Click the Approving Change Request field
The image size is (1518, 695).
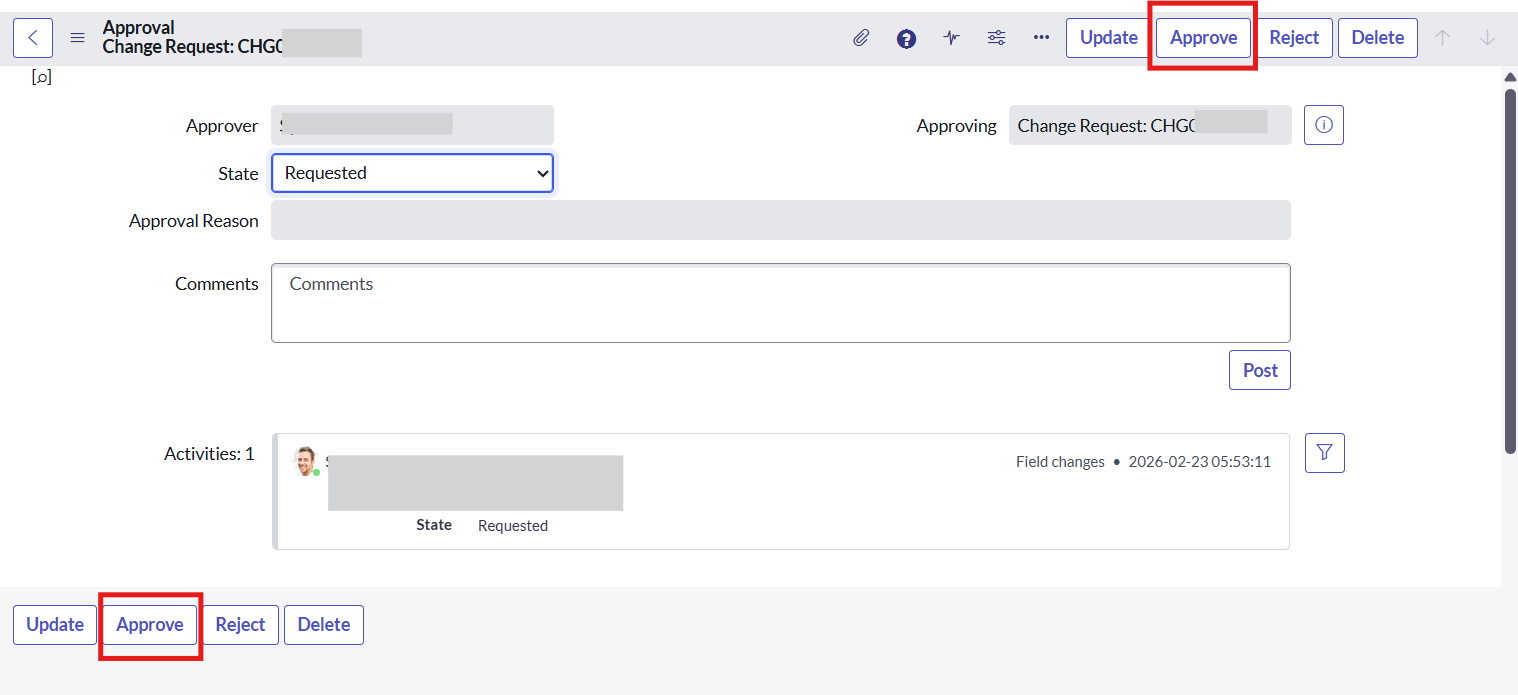coord(1150,125)
